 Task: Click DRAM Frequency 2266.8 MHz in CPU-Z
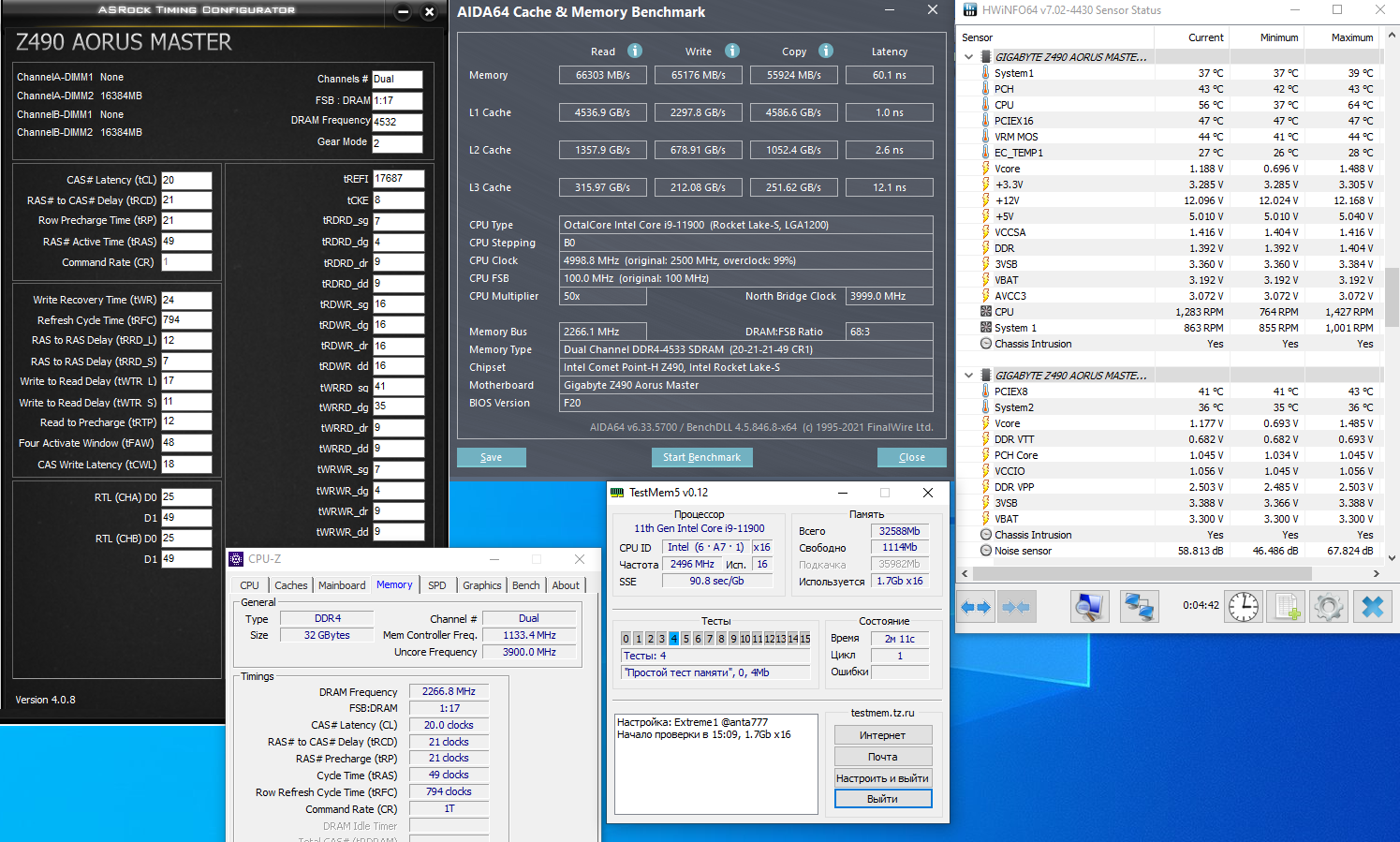click(x=449, y=691)
